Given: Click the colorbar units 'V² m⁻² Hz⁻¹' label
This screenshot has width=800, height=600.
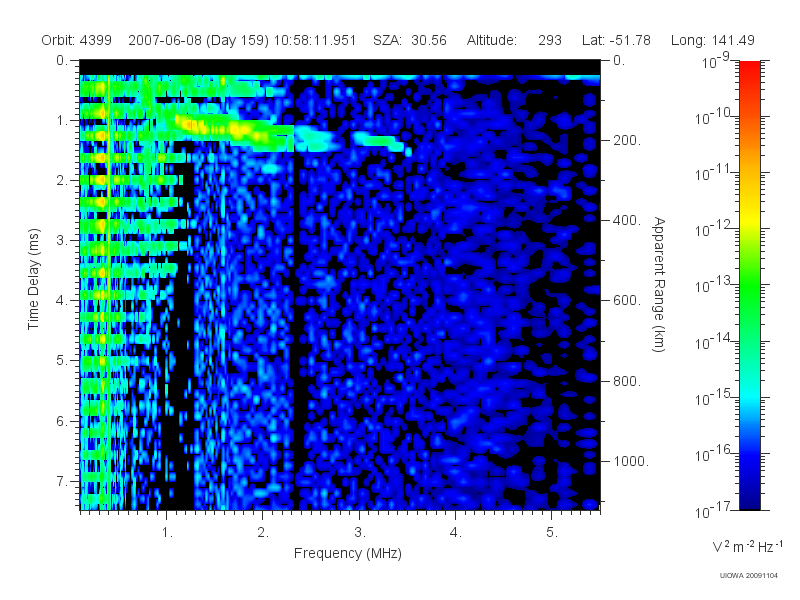Looking at the screenshot, I should 747,546.
